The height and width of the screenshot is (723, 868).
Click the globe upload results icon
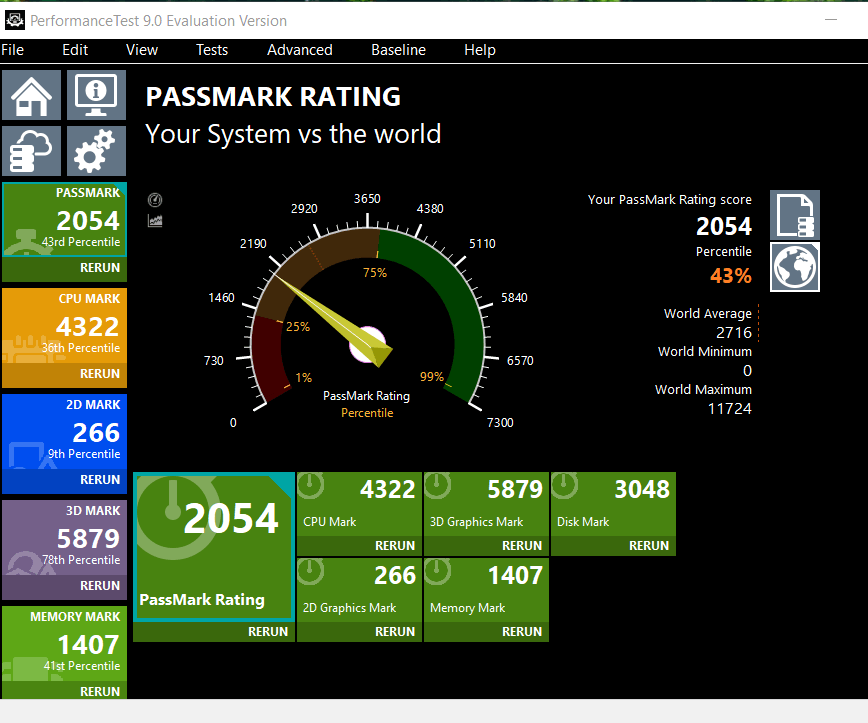794,266
